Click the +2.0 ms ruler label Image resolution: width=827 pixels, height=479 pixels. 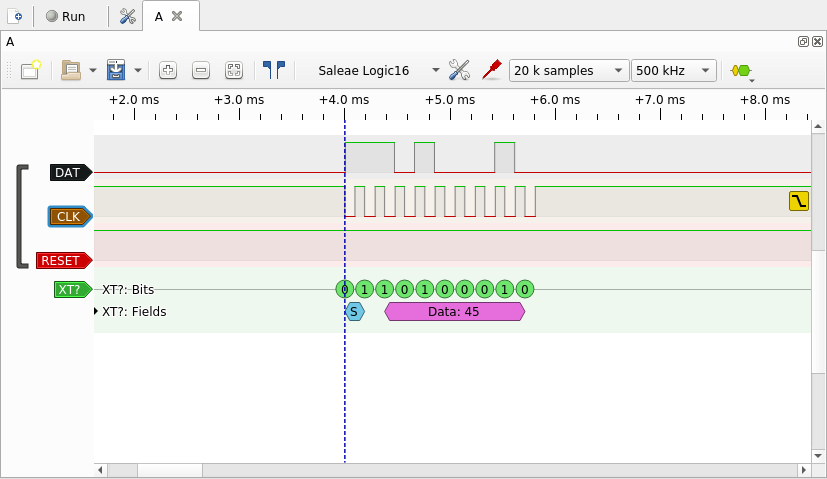pos(134,100)
